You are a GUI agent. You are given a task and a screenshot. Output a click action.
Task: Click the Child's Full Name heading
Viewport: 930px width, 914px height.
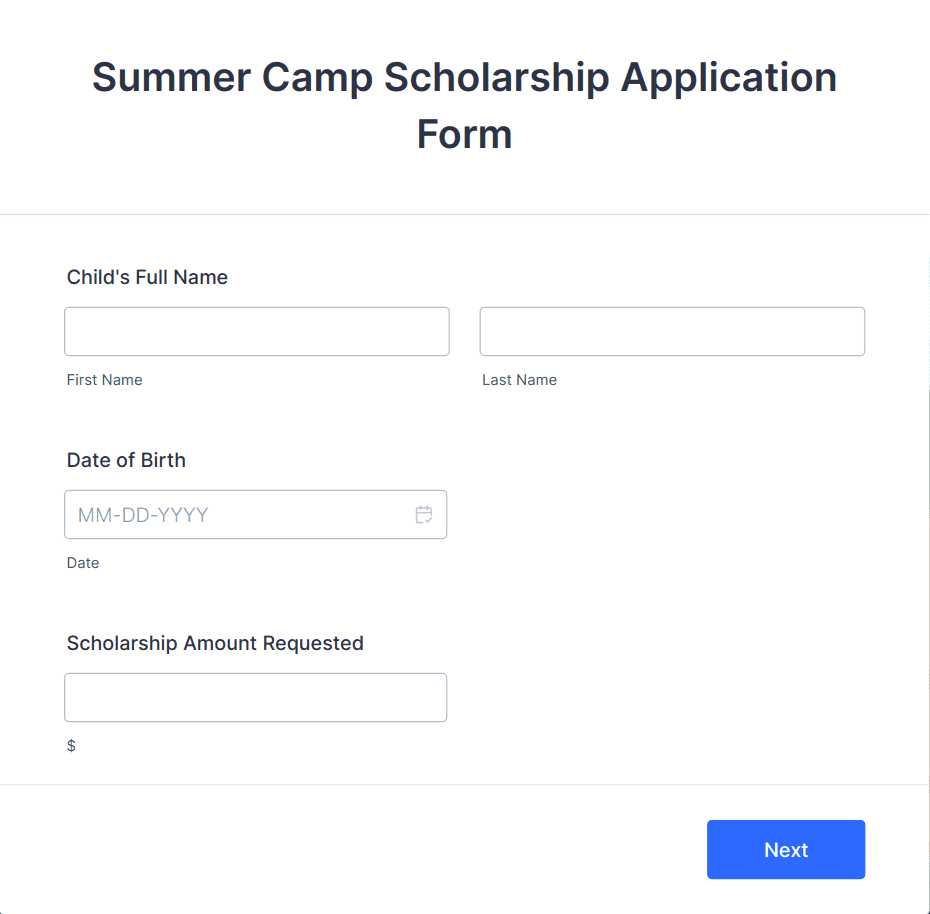point(146,277)
